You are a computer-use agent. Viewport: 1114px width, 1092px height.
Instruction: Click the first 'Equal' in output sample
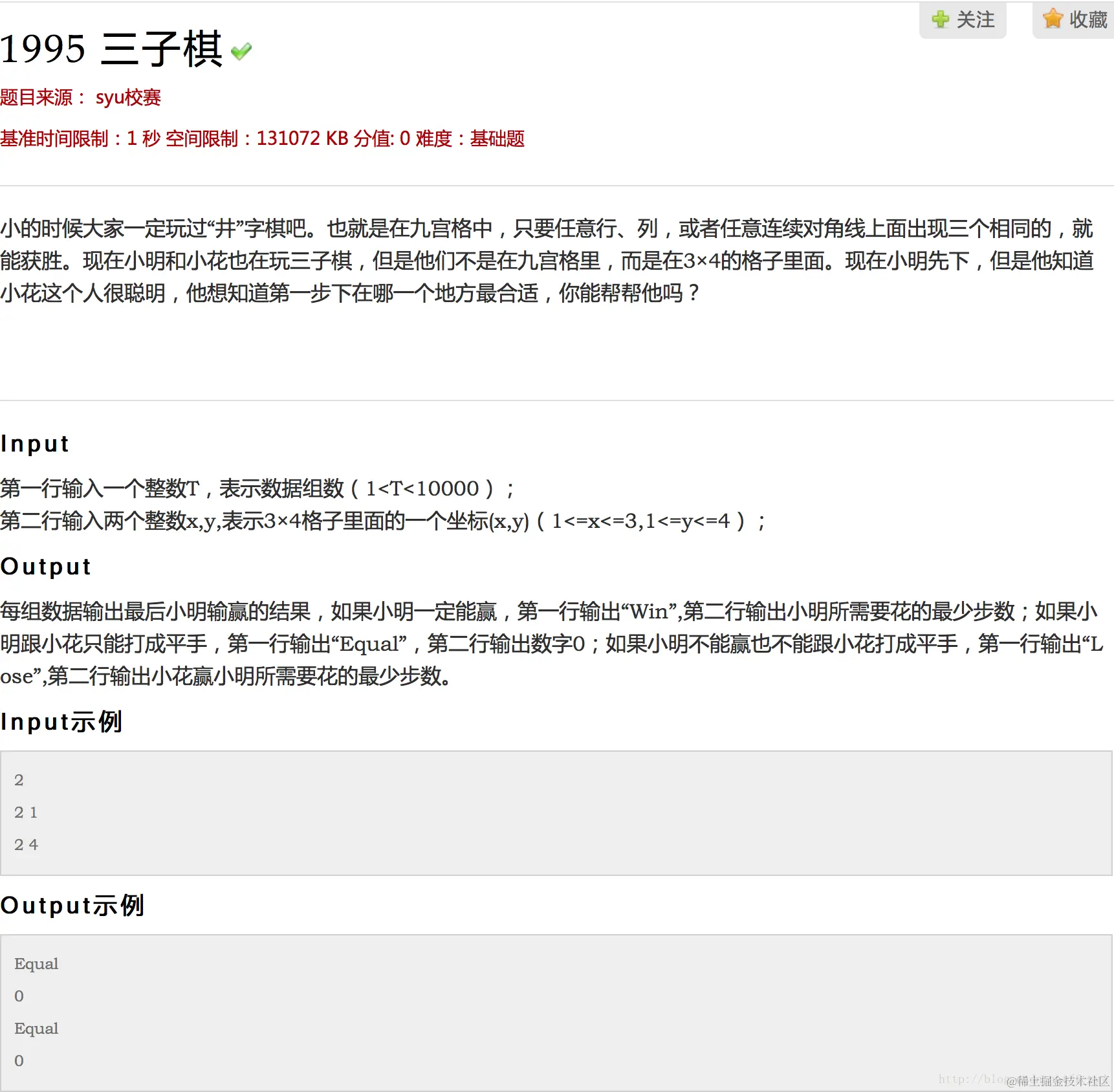click(36, 964)
